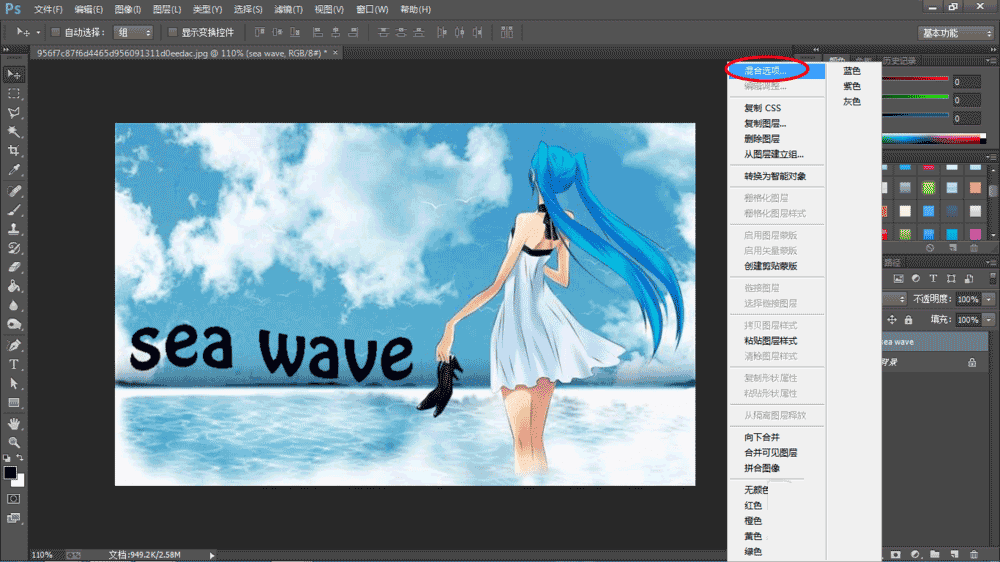Close the document tab for the jpg
The height and width of the screenshot is (562, 1000).
[335, 52]
